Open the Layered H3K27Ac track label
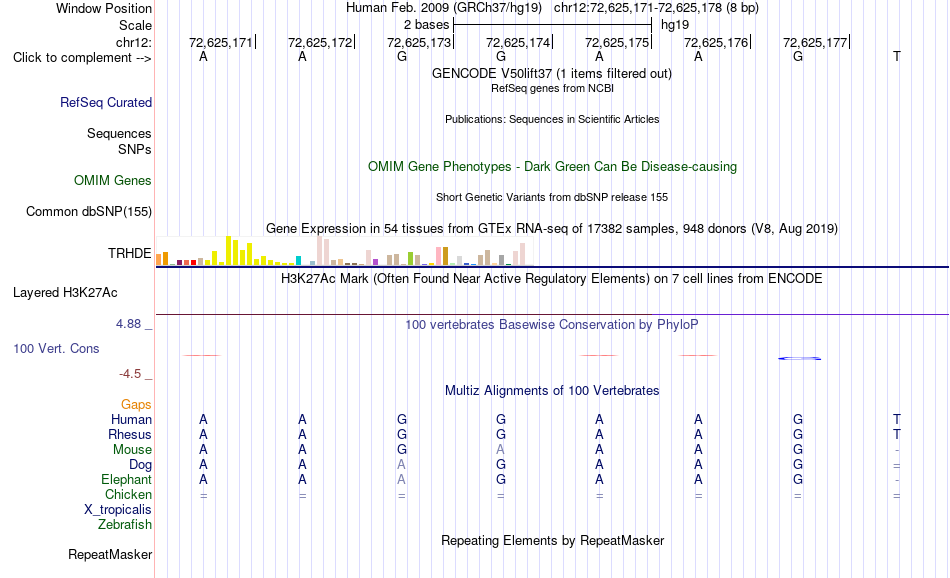The width and height of the screenshot is (950, 578). 65,293
